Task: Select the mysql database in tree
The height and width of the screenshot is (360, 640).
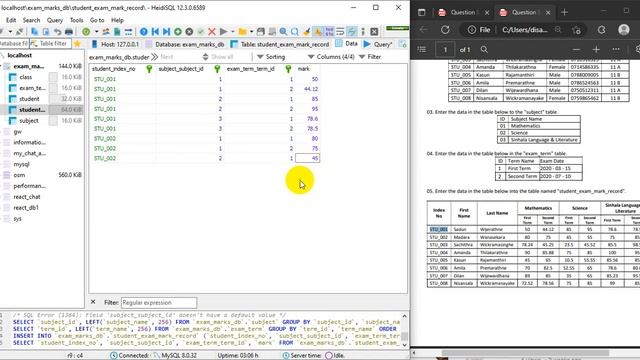Action: coord(22,164)
